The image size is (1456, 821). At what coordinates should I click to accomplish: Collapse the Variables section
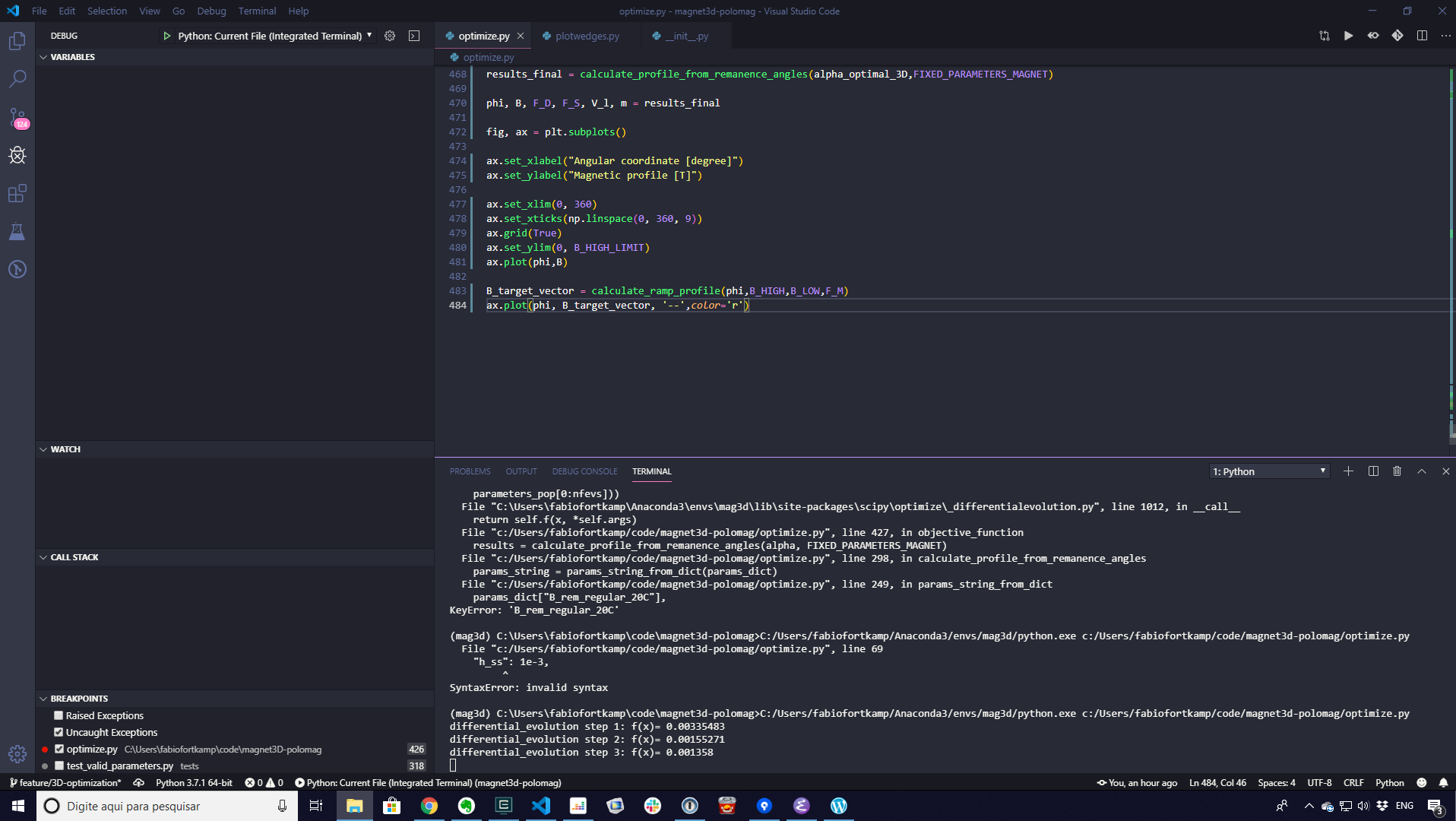click(x=72, y=57)
